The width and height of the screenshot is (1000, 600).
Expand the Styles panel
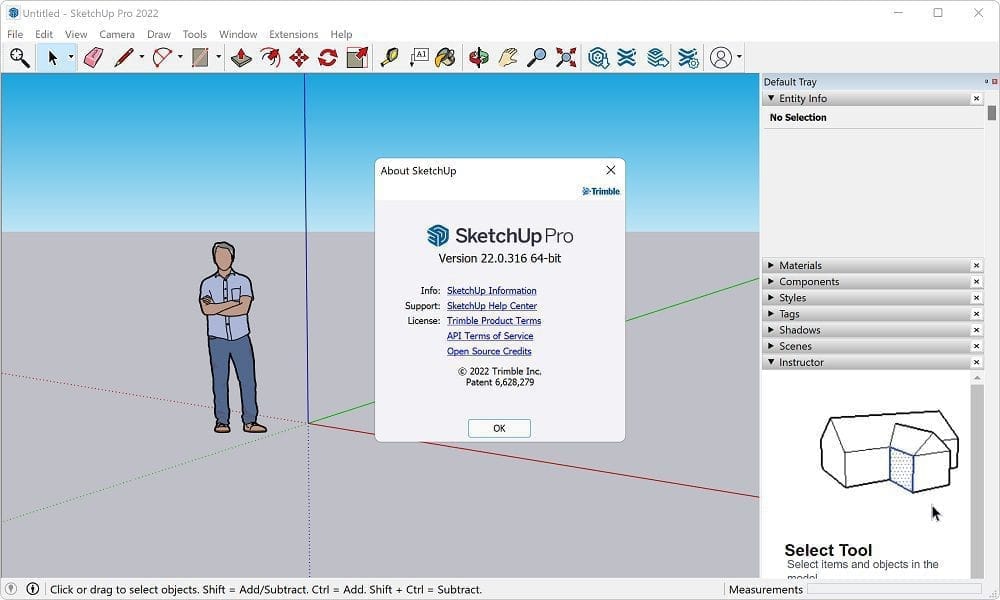click(771, 298)
